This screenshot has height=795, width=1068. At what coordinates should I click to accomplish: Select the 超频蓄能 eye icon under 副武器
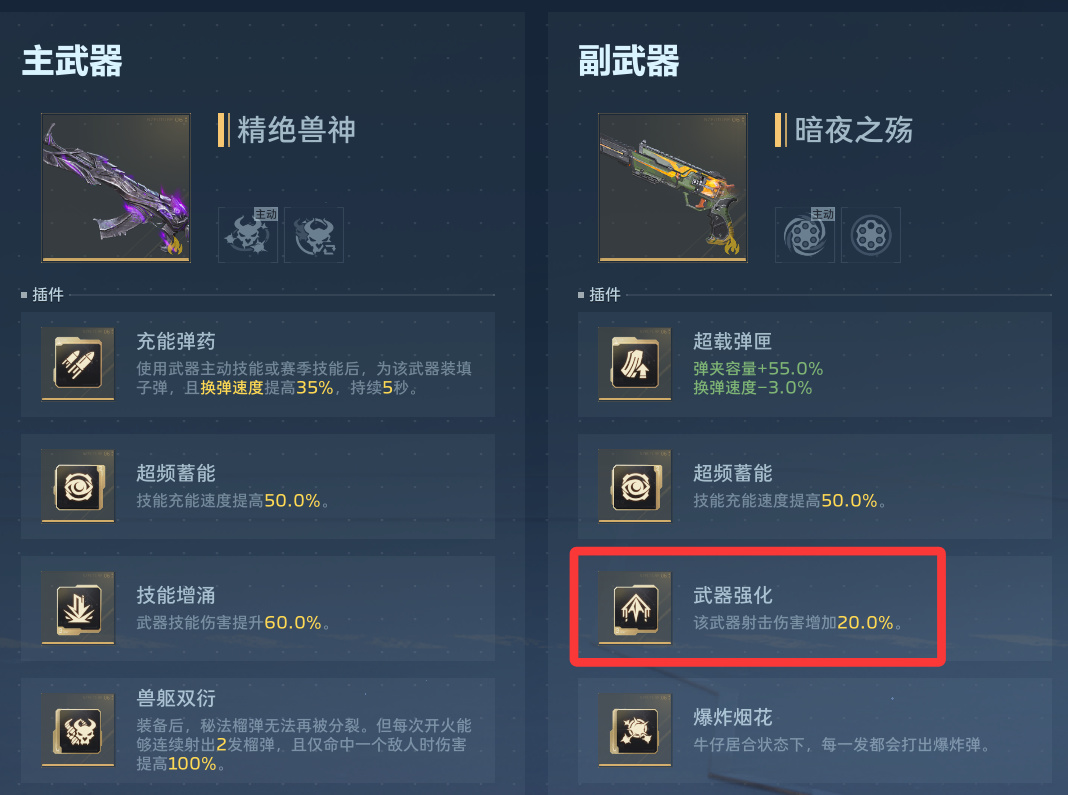point(635,486)
